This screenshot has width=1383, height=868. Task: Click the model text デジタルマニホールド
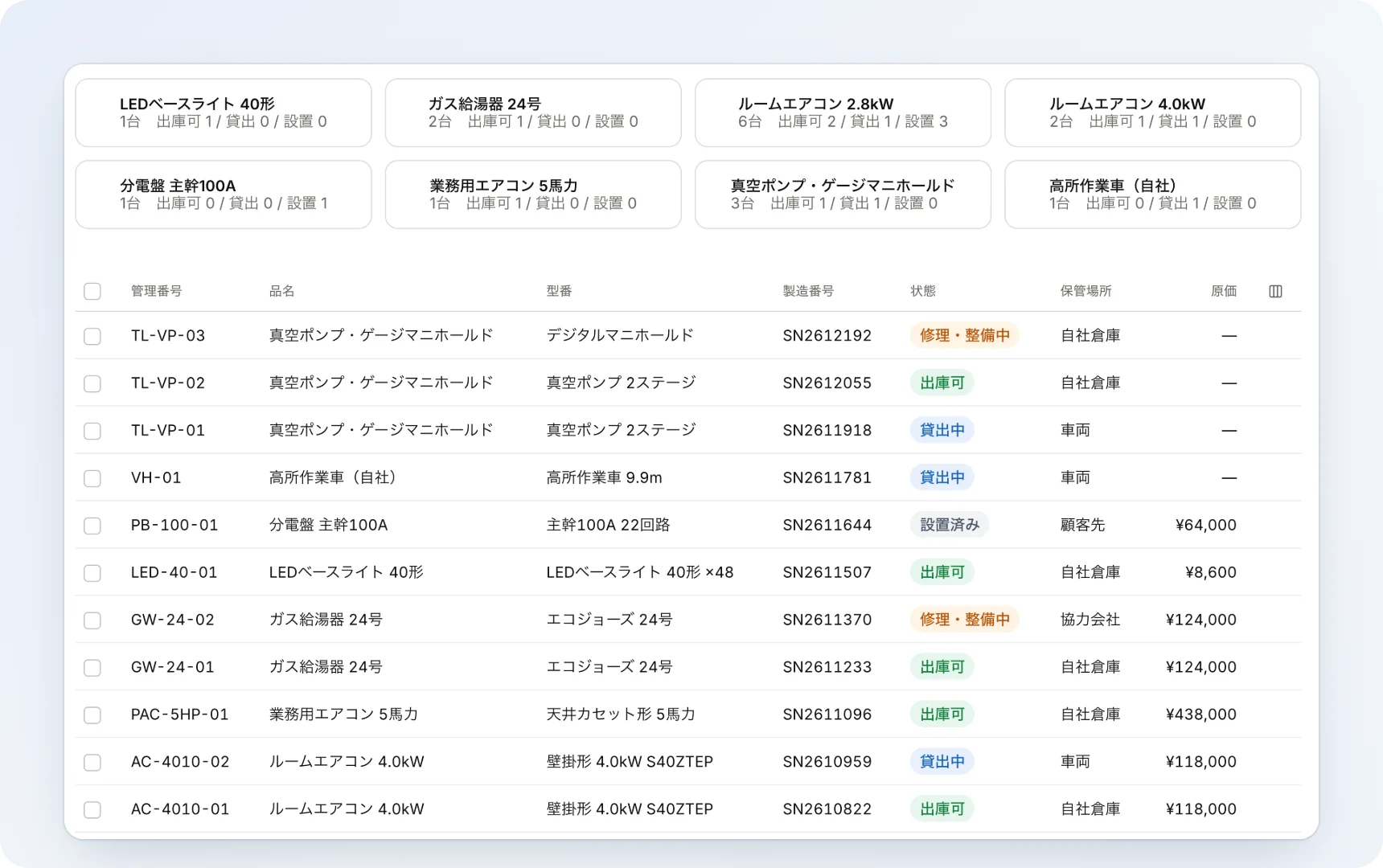[x=620, y=335]
